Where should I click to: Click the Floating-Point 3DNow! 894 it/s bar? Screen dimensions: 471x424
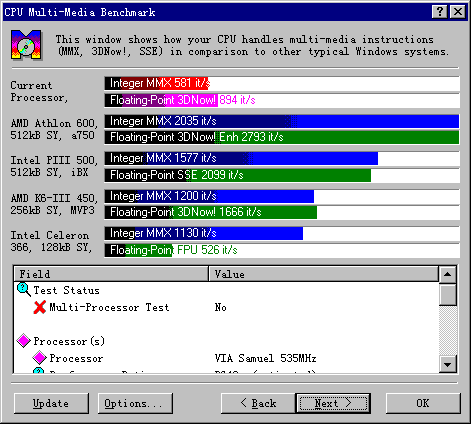coord(282,100)
